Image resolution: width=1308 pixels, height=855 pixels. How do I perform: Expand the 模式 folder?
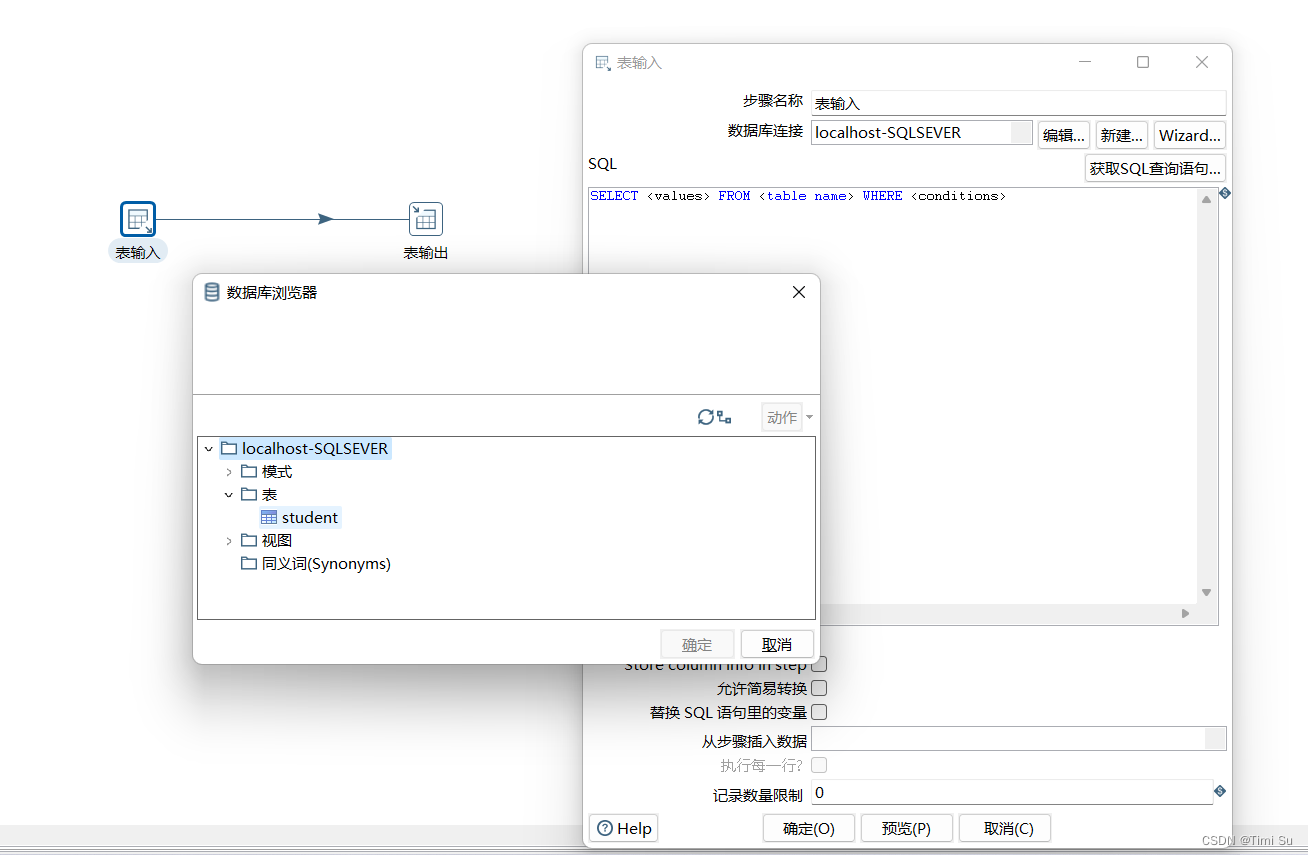point(228,471)
